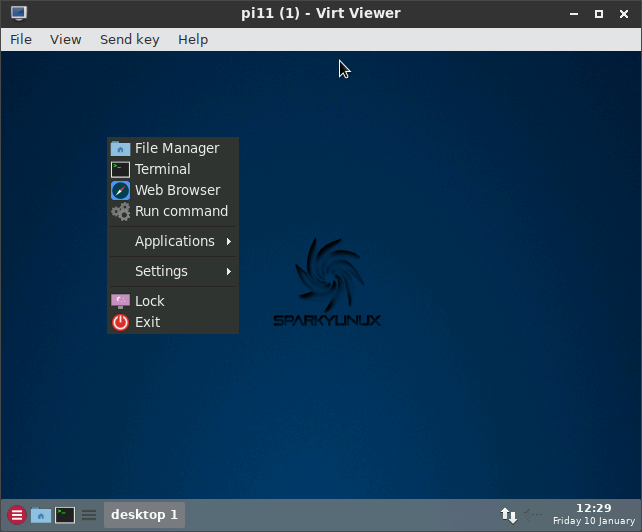Switch to desktop 1 in the pager
Viewport: 642px width, 532px height.
coord(144,515)
